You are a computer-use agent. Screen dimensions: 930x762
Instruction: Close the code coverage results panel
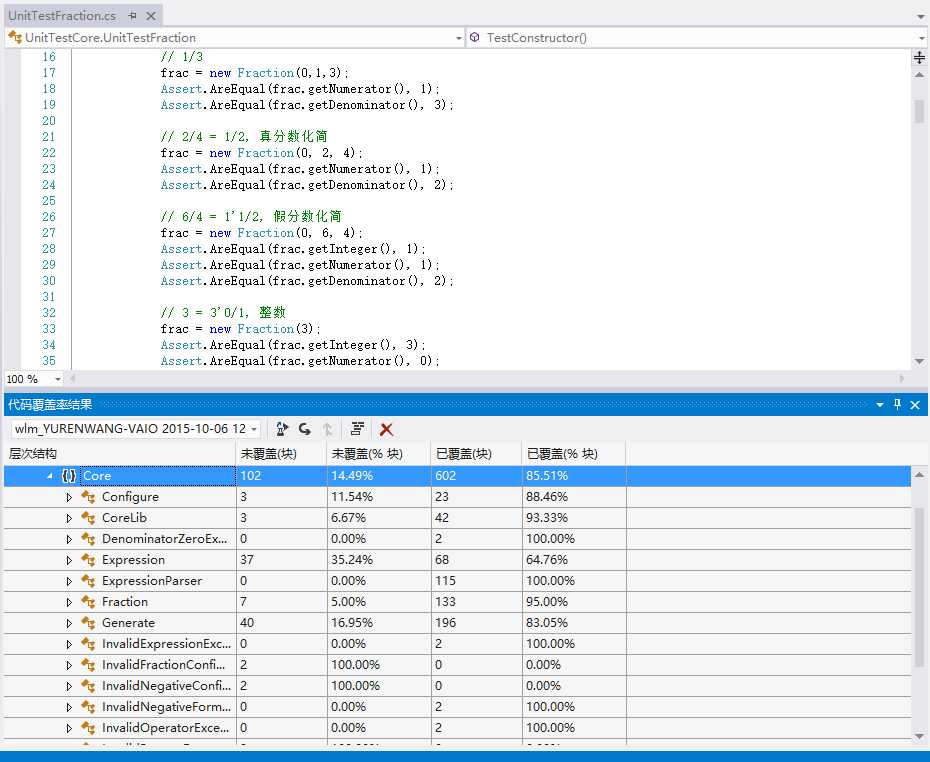[x=915, y=405]
